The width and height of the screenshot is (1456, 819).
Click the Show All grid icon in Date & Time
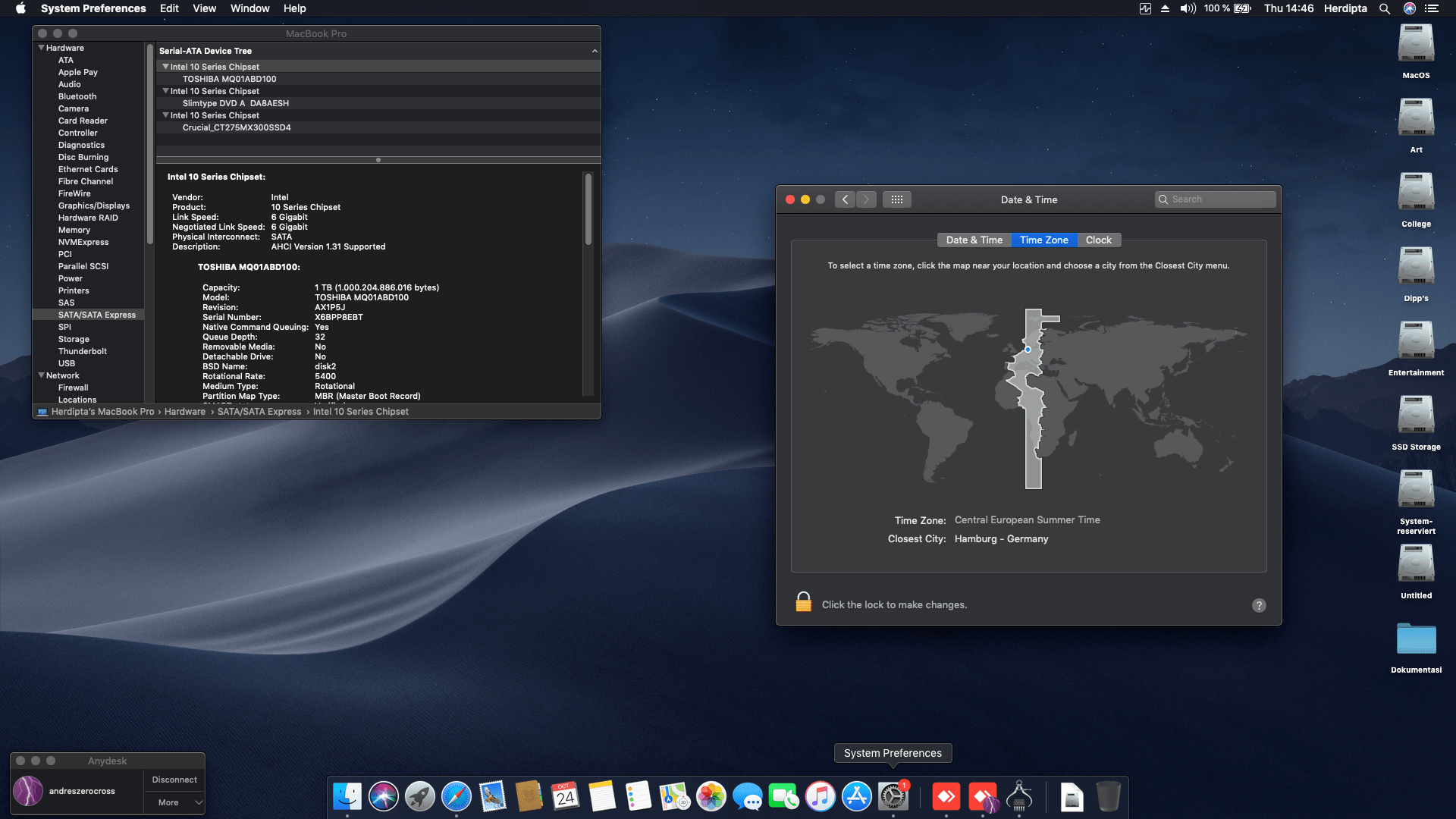click(x=896, y=199)
